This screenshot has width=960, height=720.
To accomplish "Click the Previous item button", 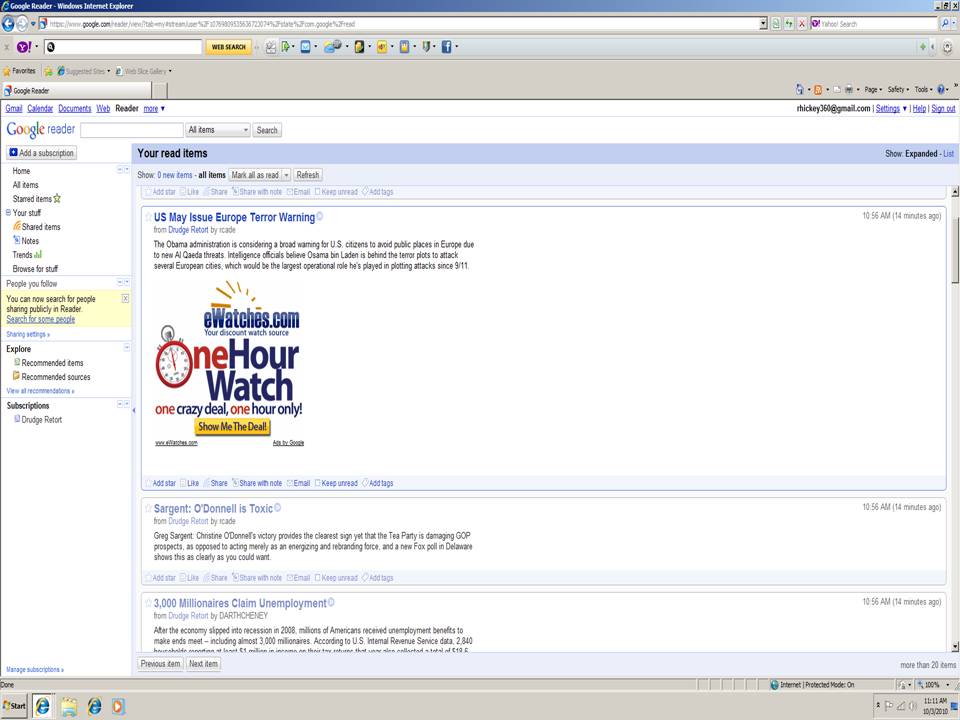I will (160, 664).
